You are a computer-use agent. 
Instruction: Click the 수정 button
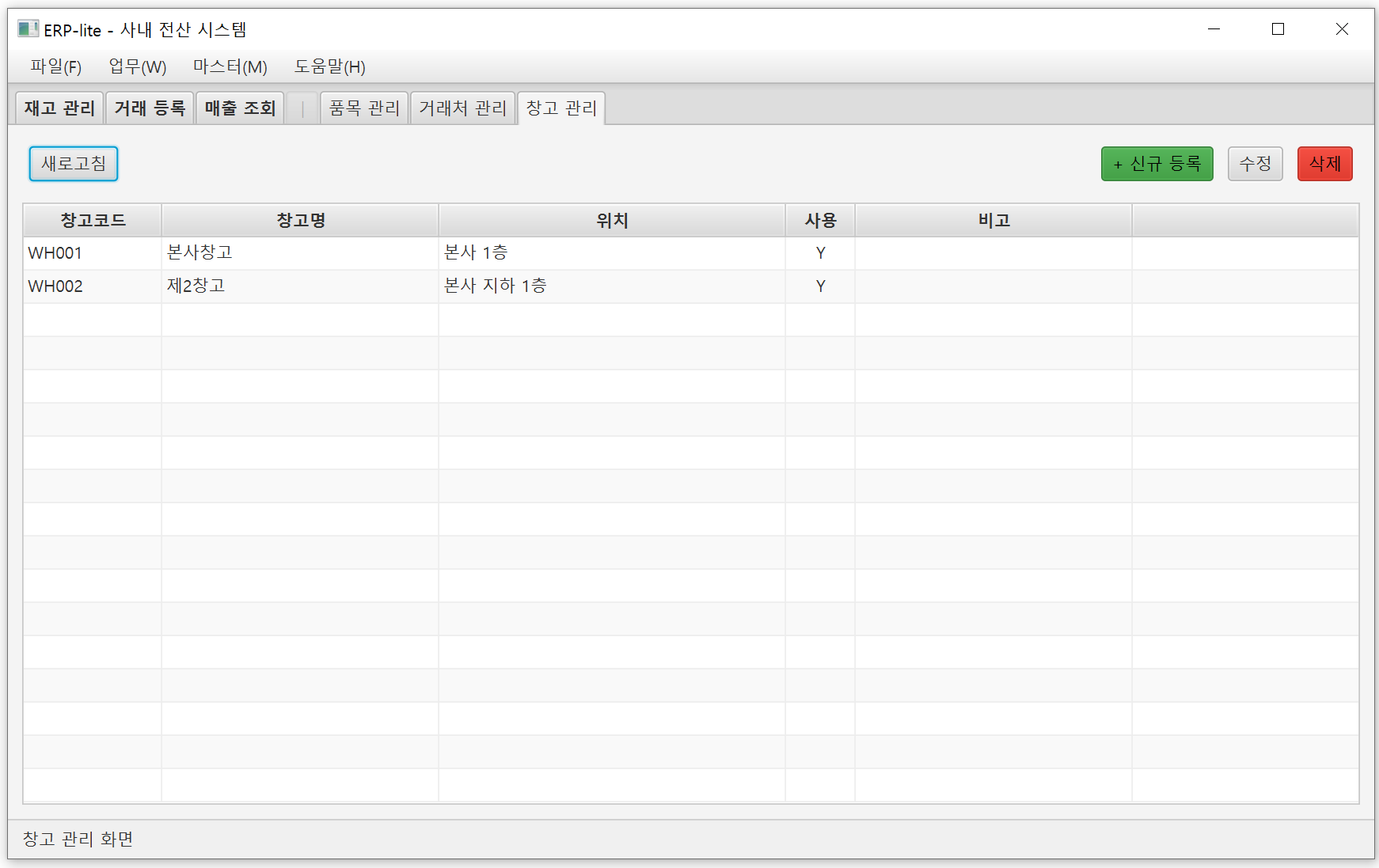[1255, 164]
